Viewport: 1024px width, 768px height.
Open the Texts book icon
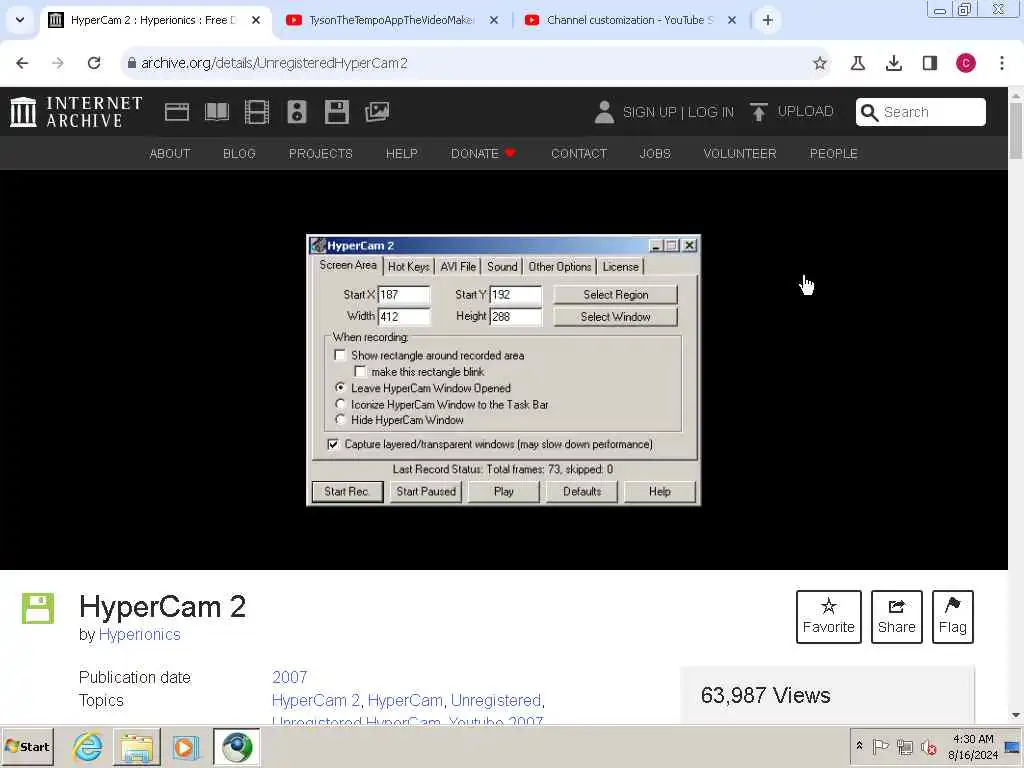point(217,112)
